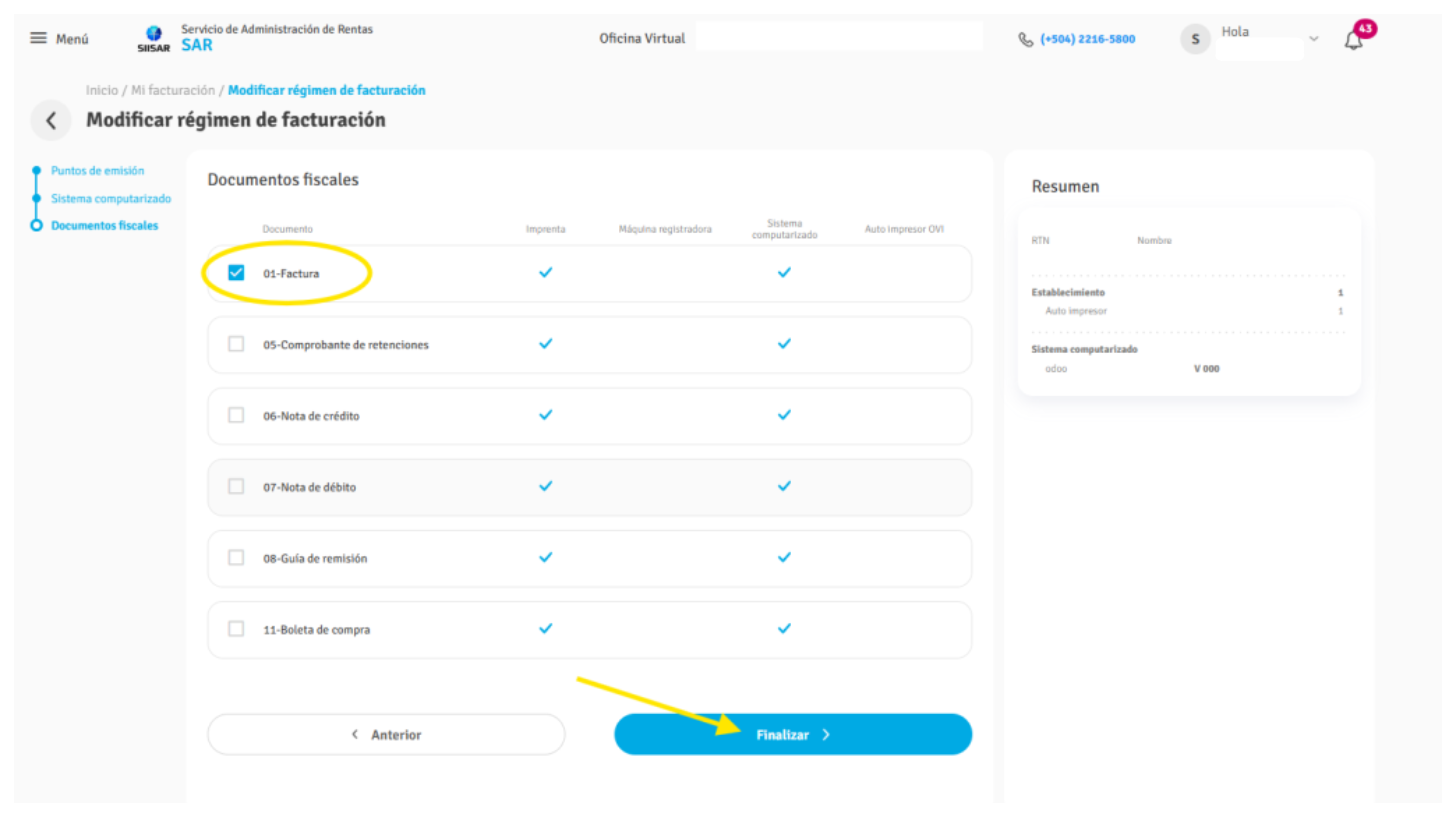Click Modificar régimen de facturación breadcrumb
1456x817 pixels.
[x=327, y=91]
